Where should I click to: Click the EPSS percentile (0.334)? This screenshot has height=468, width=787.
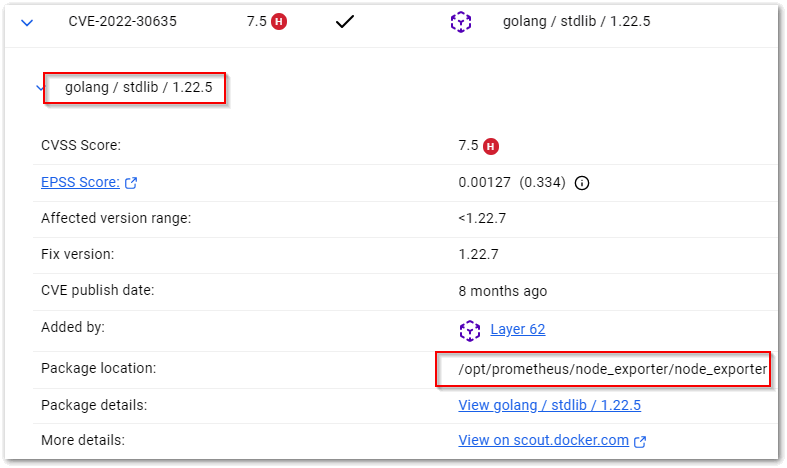coord(543,182)
